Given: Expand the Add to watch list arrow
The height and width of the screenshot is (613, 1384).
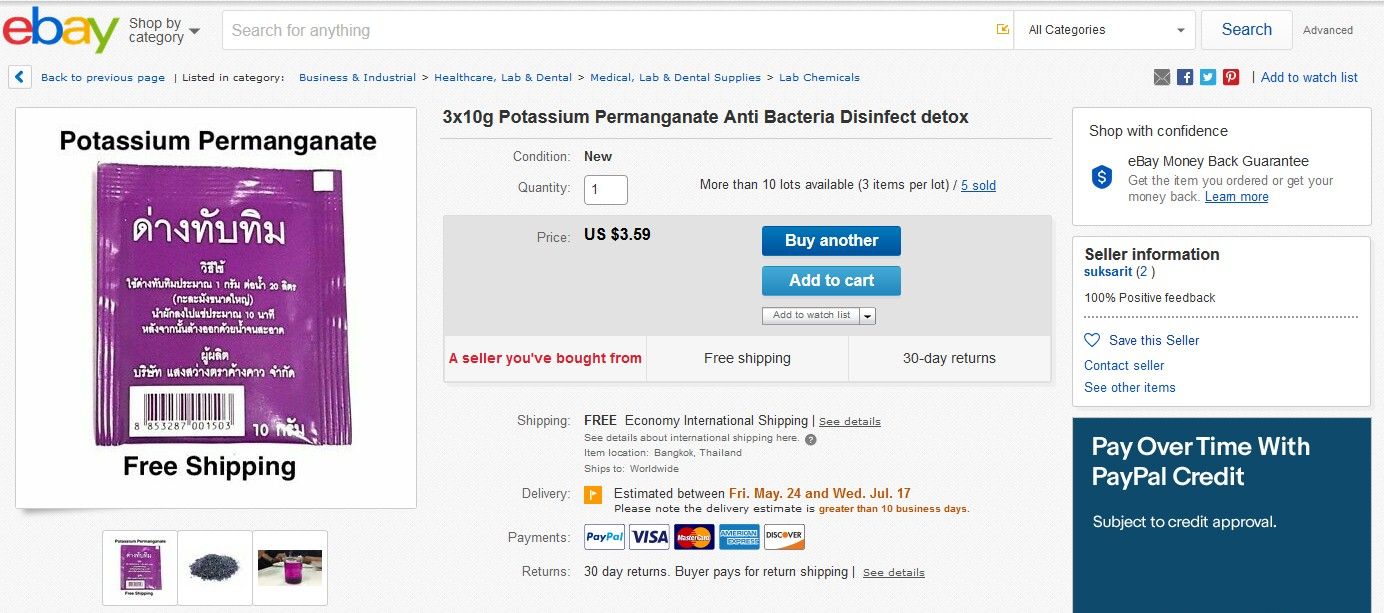Looking at the screenshot, I should (x=867, y=315).
